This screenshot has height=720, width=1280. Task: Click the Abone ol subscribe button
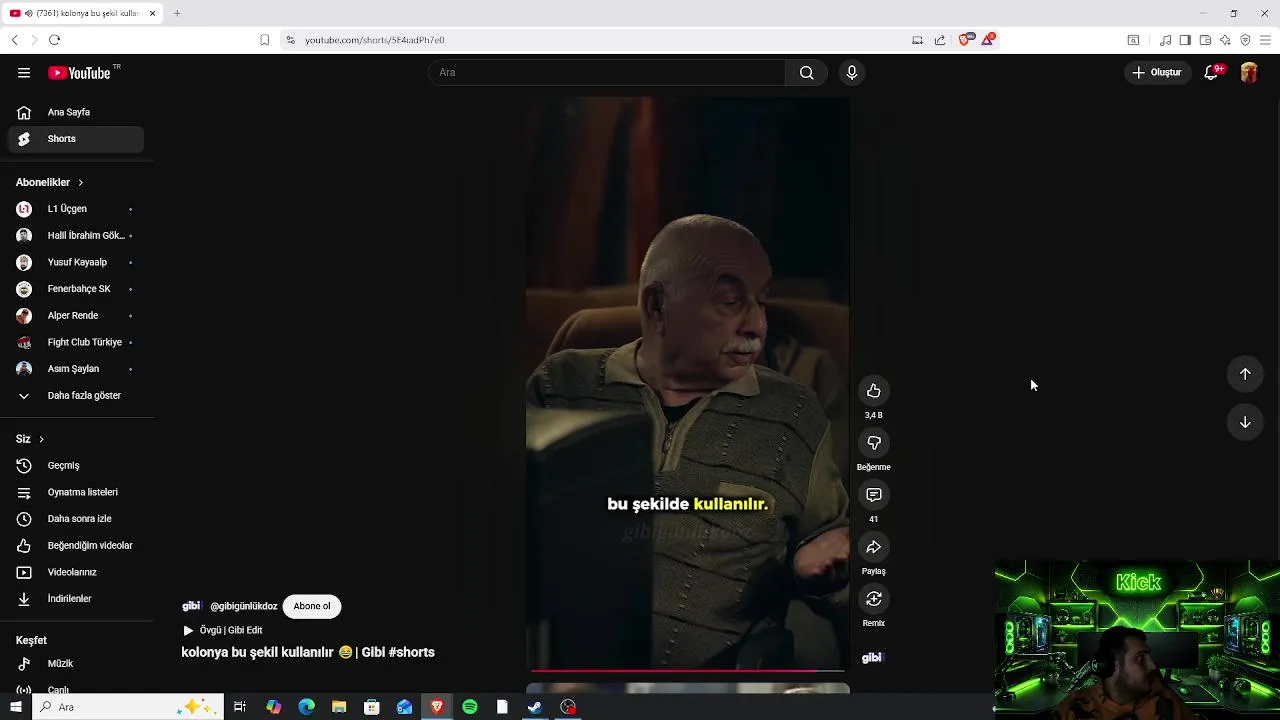[312, 606]
